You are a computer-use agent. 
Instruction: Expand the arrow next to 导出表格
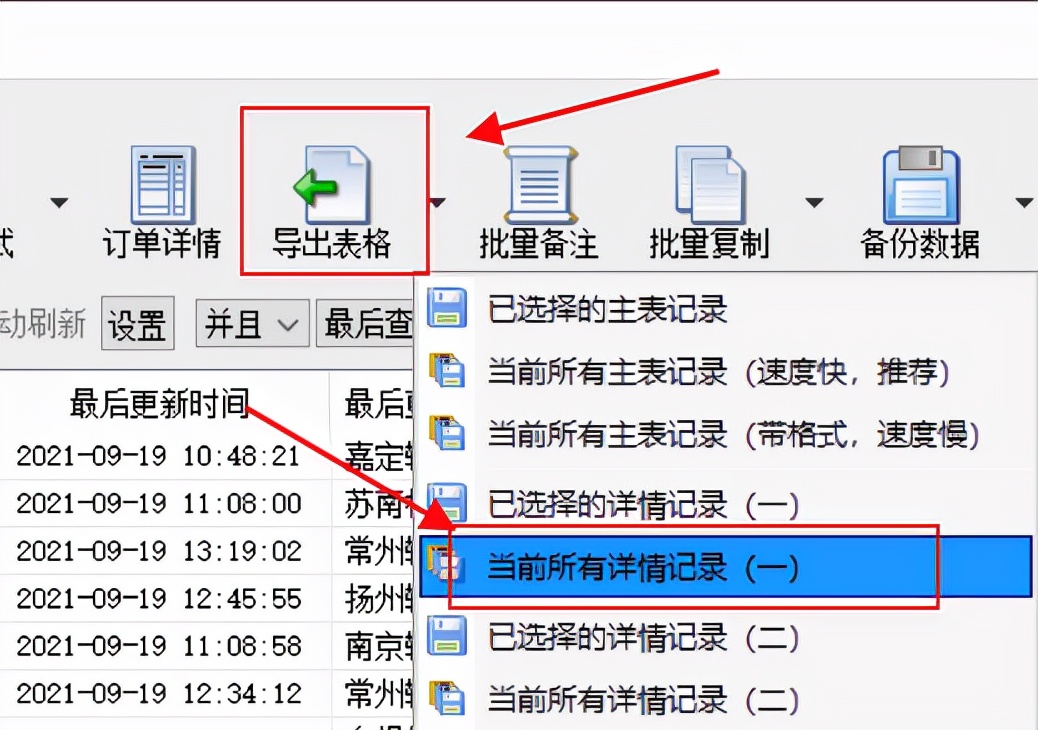pyautogui.click(x=438, y=202)
